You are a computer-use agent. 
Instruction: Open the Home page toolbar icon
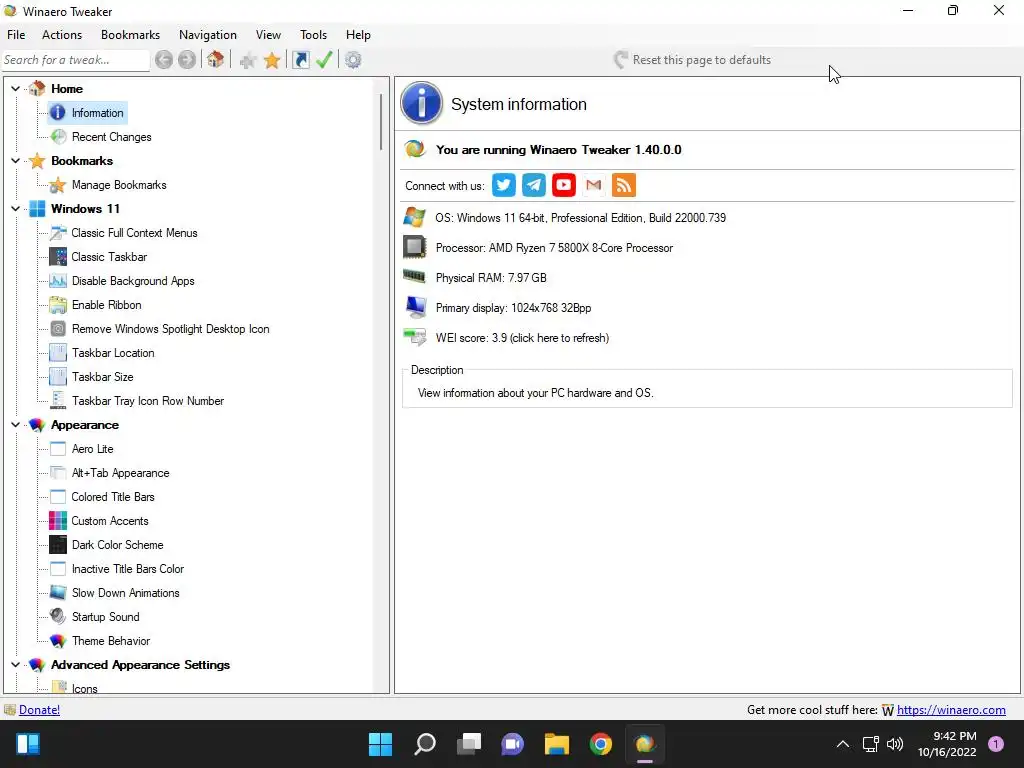pos(216,60)
